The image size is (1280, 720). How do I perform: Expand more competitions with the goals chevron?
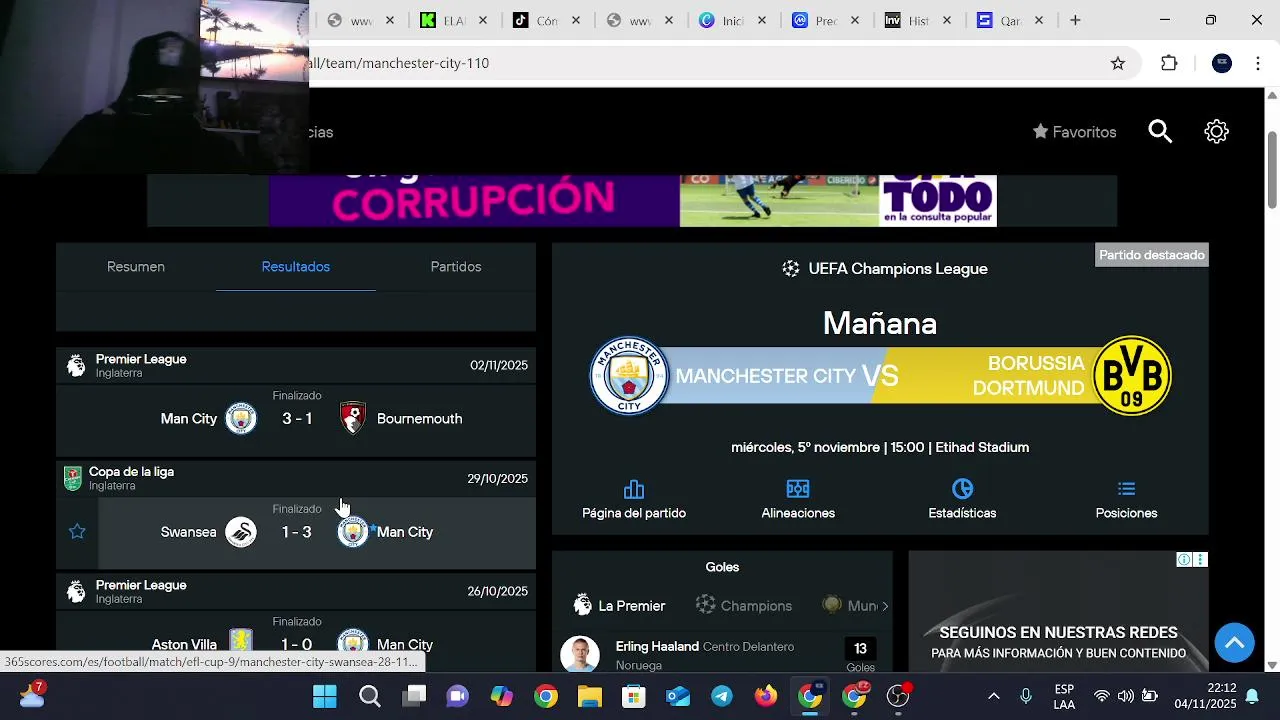885,605
